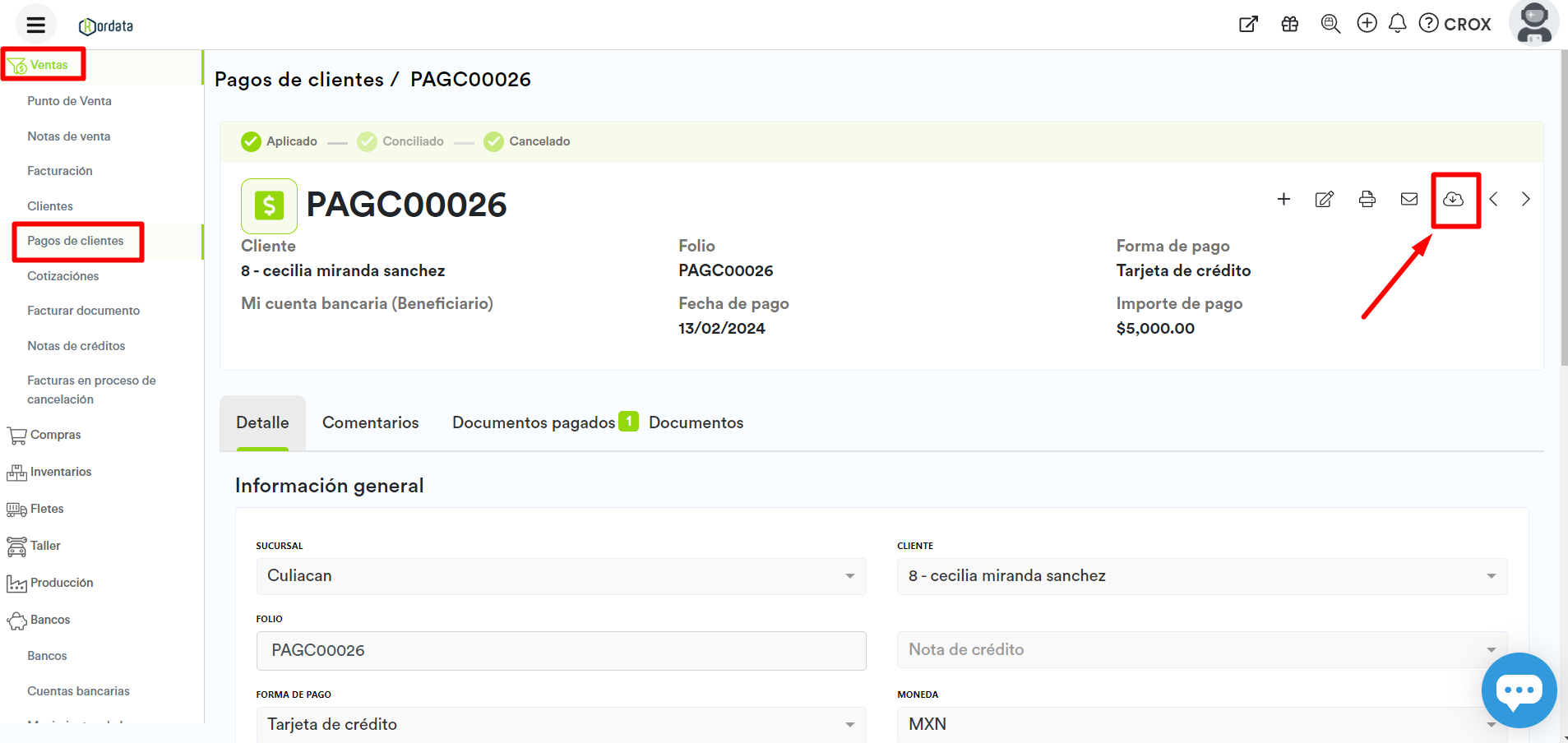1568x743 pixels.
Task: Switch to the Comentarios tab
Action: 370,422
